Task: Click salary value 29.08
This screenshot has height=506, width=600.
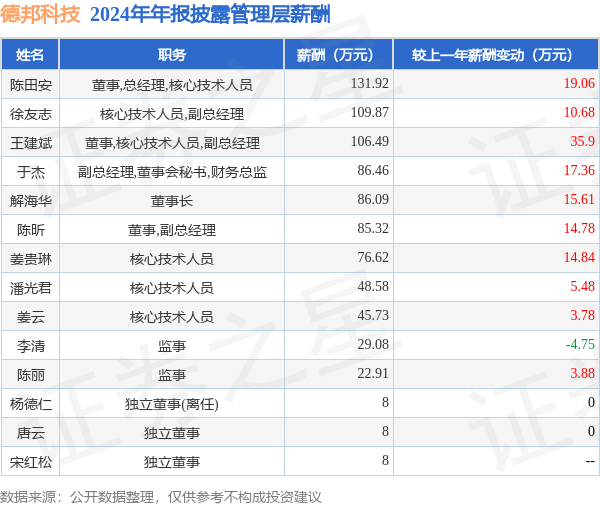Action: point(373,344)
